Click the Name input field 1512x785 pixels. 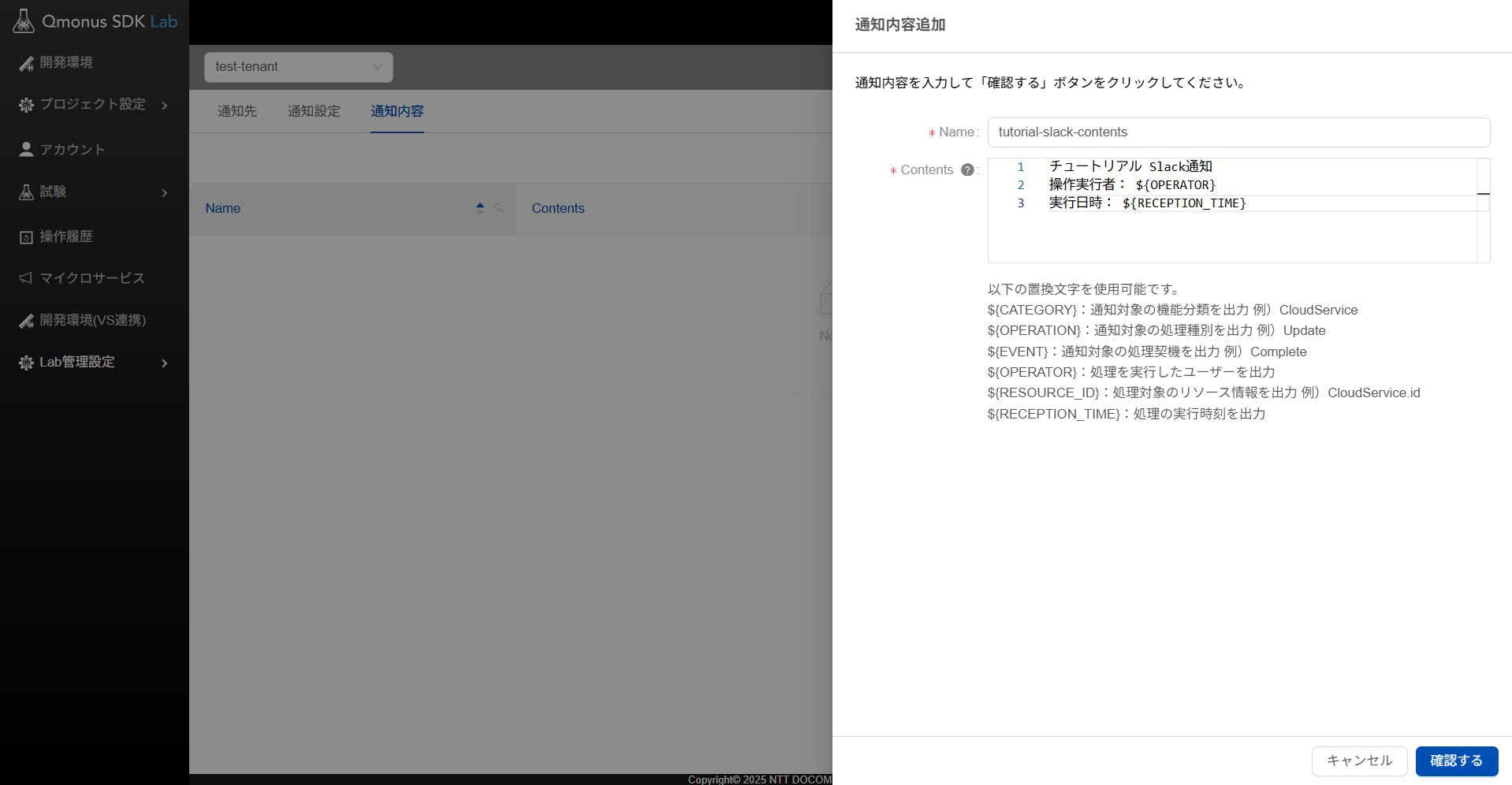pos(1238,132)
